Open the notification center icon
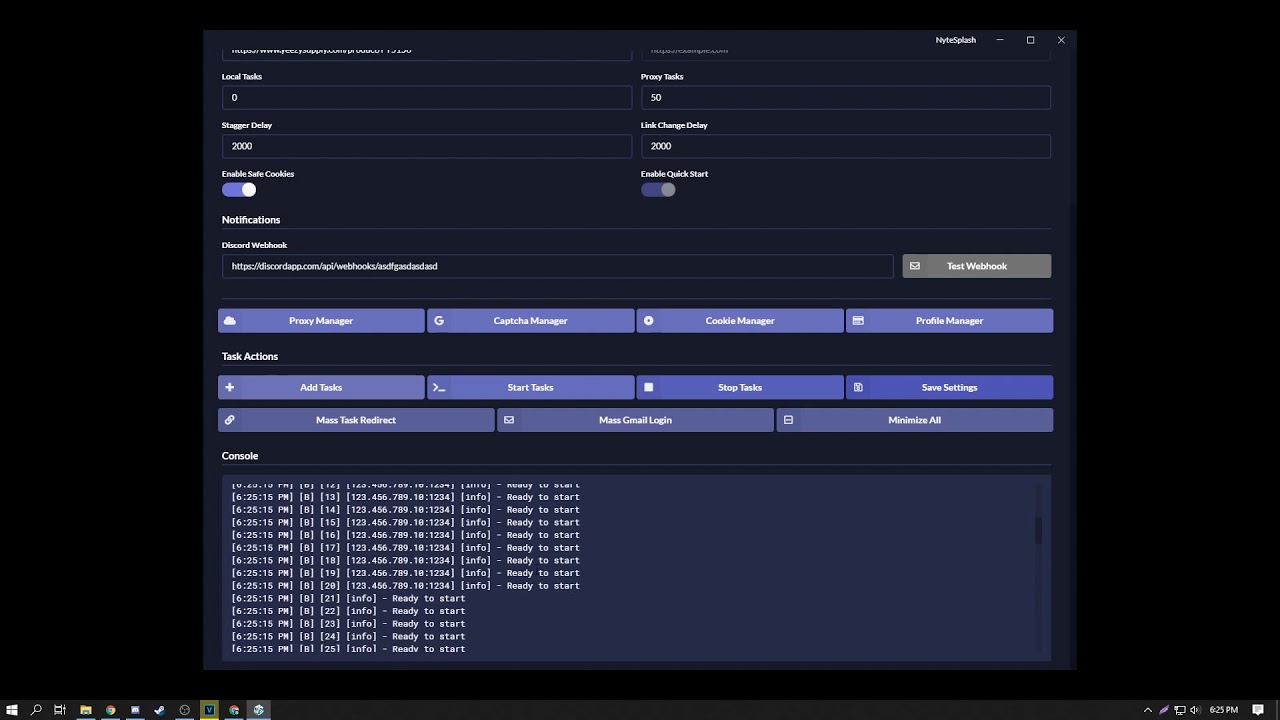This screenshot has height=720, width=1280. tap(1258, 710)
